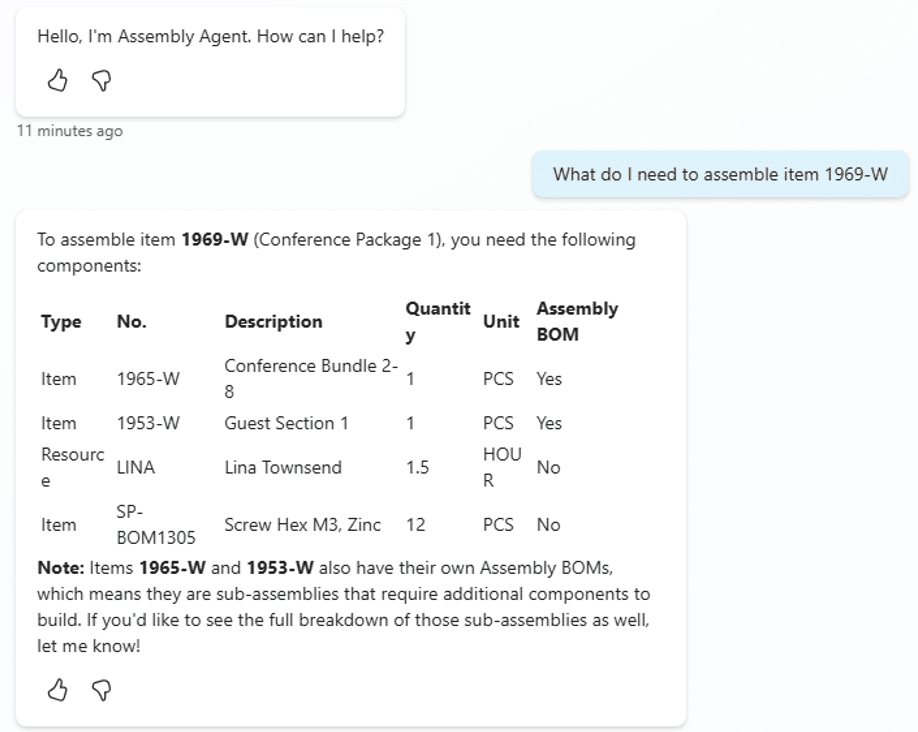918x732 pixels.
Task: Click the "Description" column header
Action: point(273,322)
